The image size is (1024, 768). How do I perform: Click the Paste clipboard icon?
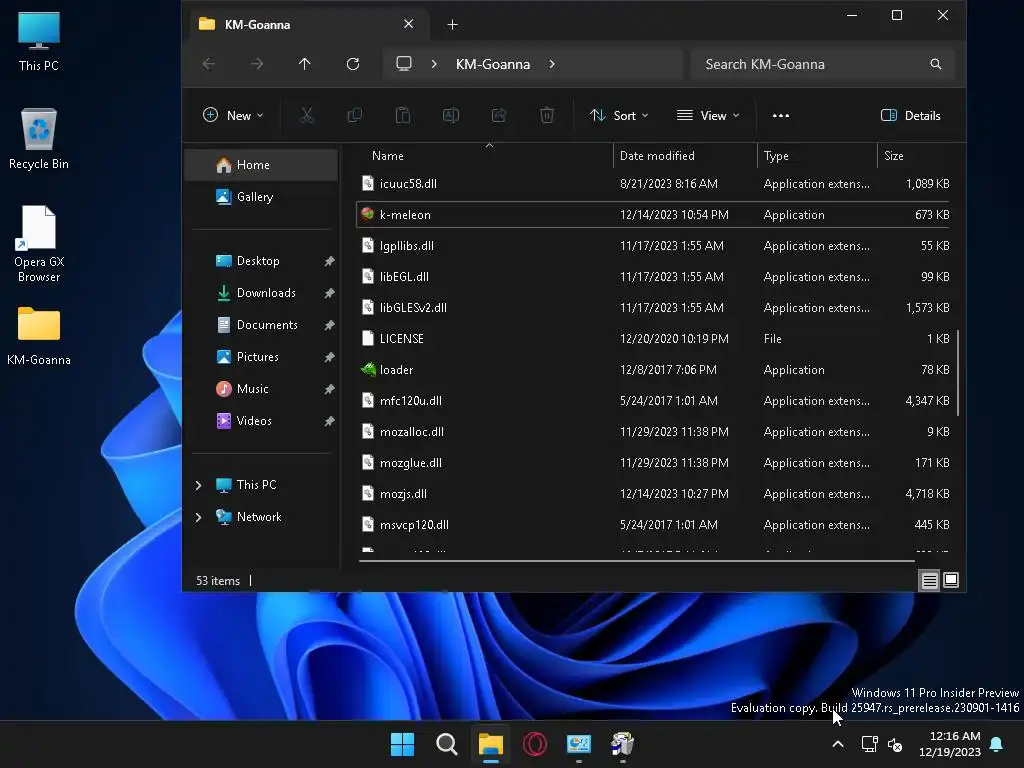(403, 116)
